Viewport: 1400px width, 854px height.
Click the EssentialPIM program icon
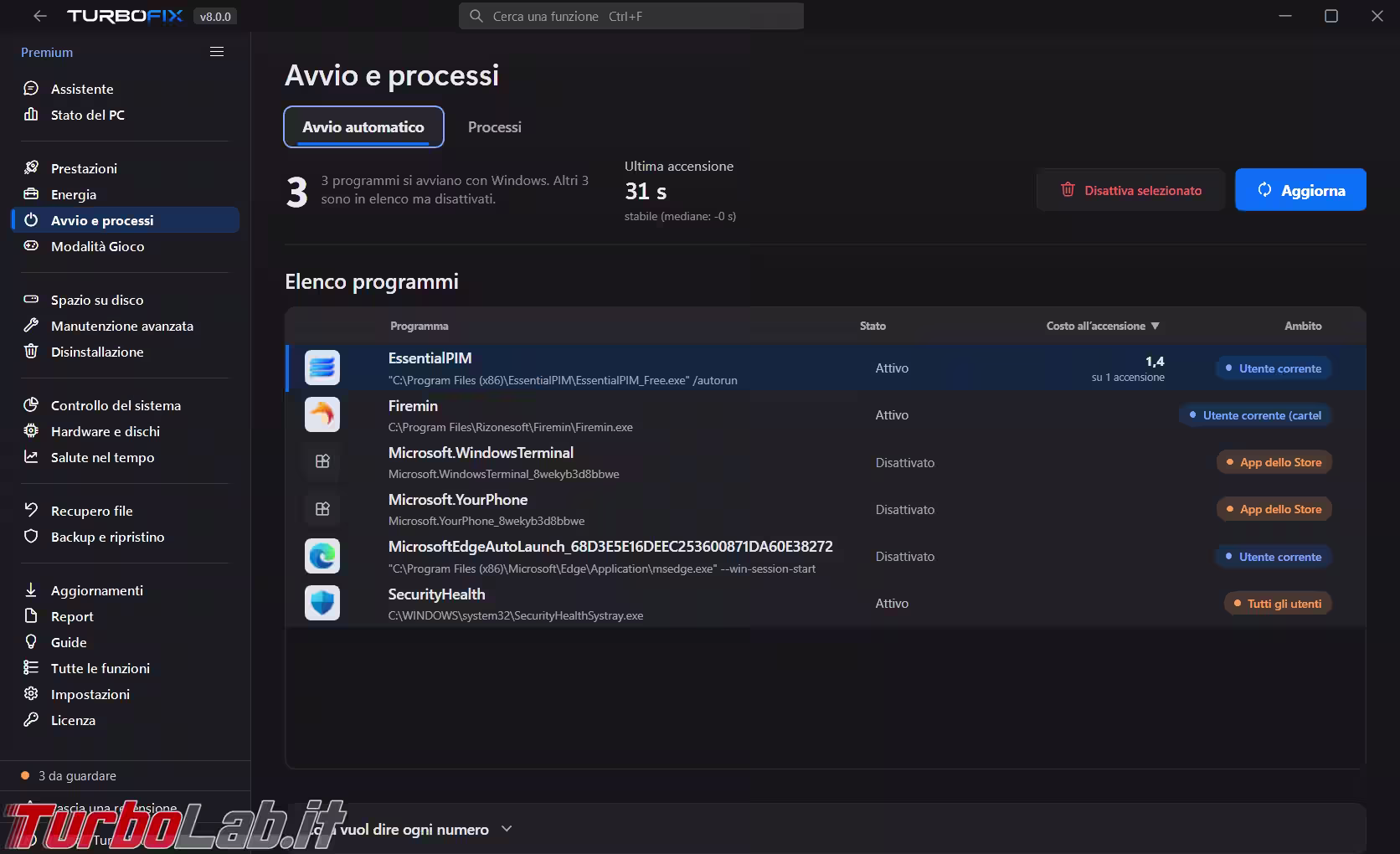coord(322,368)
